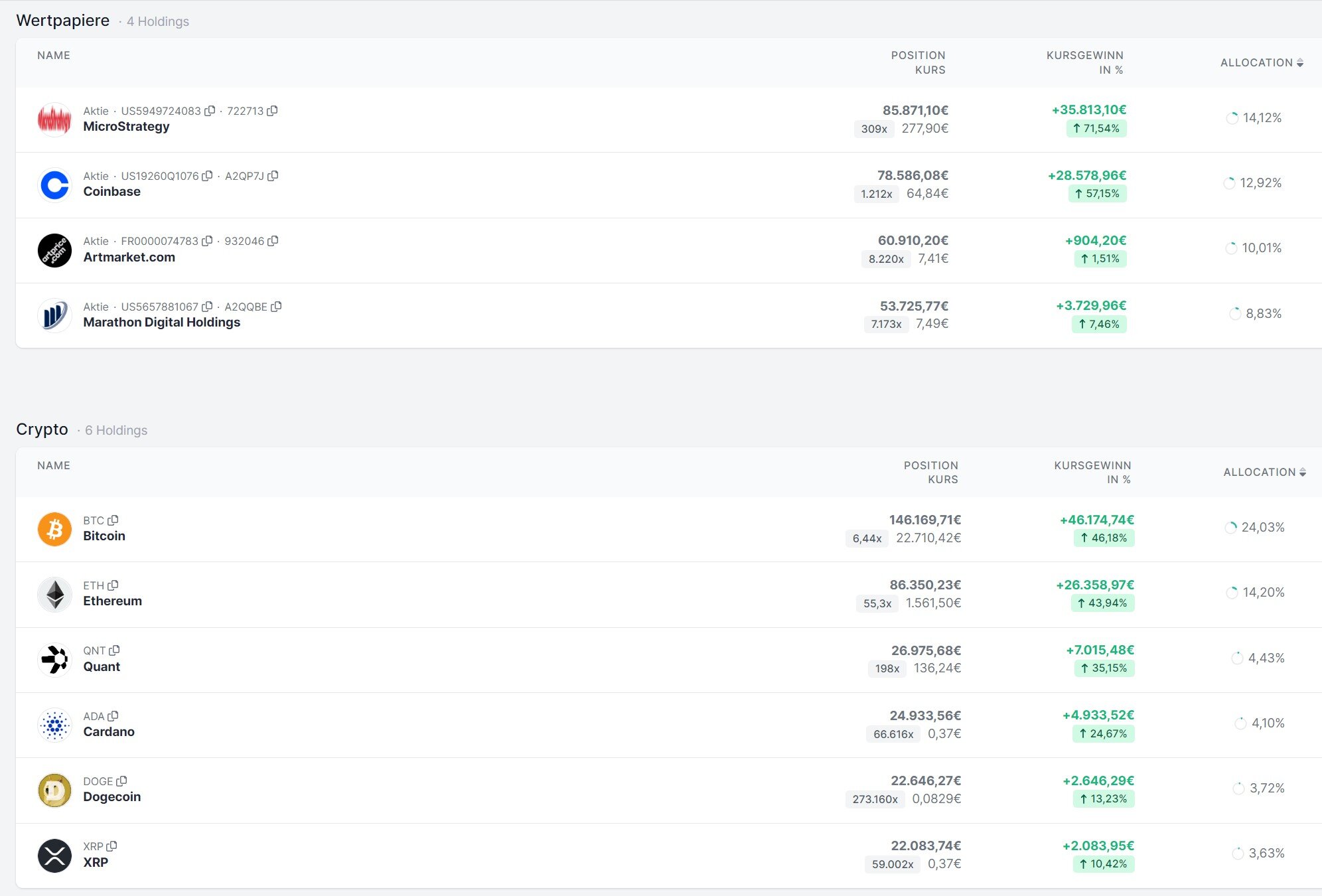This screenshot has width=1322, height=896.
Task: Copy Artmarket.com ISIN FR0000074783
Action: [x=207, y=241]
